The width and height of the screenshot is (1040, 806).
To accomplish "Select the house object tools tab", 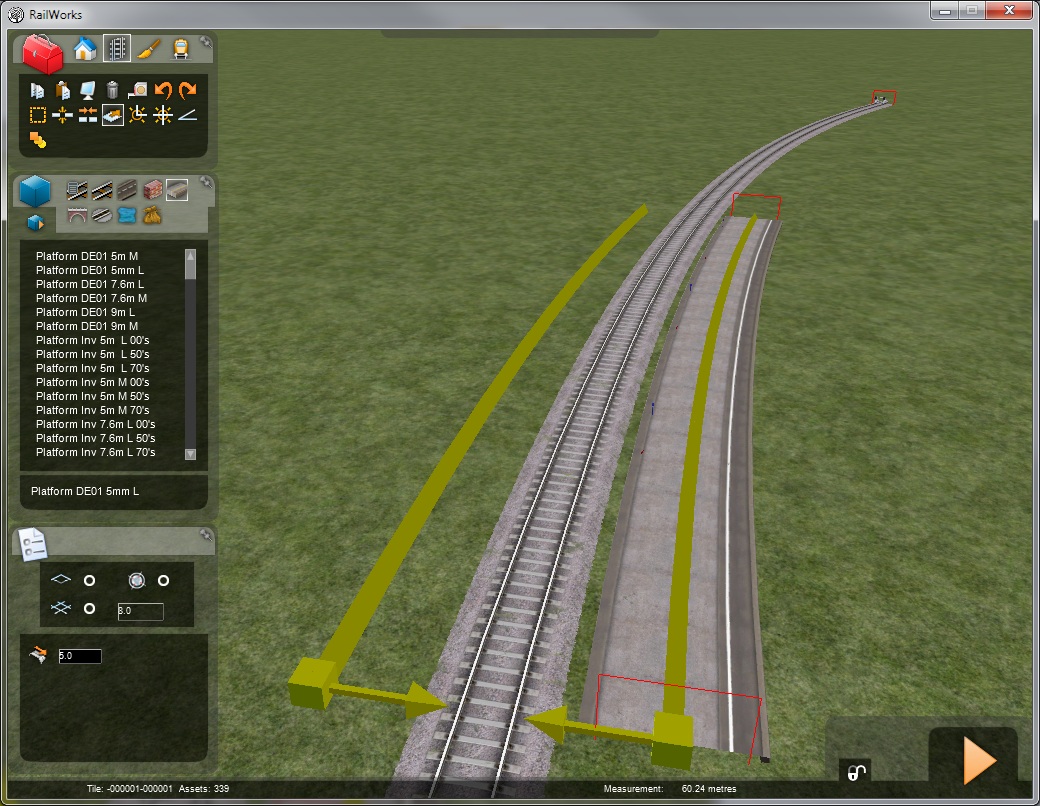I will click(x=85, y=49).
